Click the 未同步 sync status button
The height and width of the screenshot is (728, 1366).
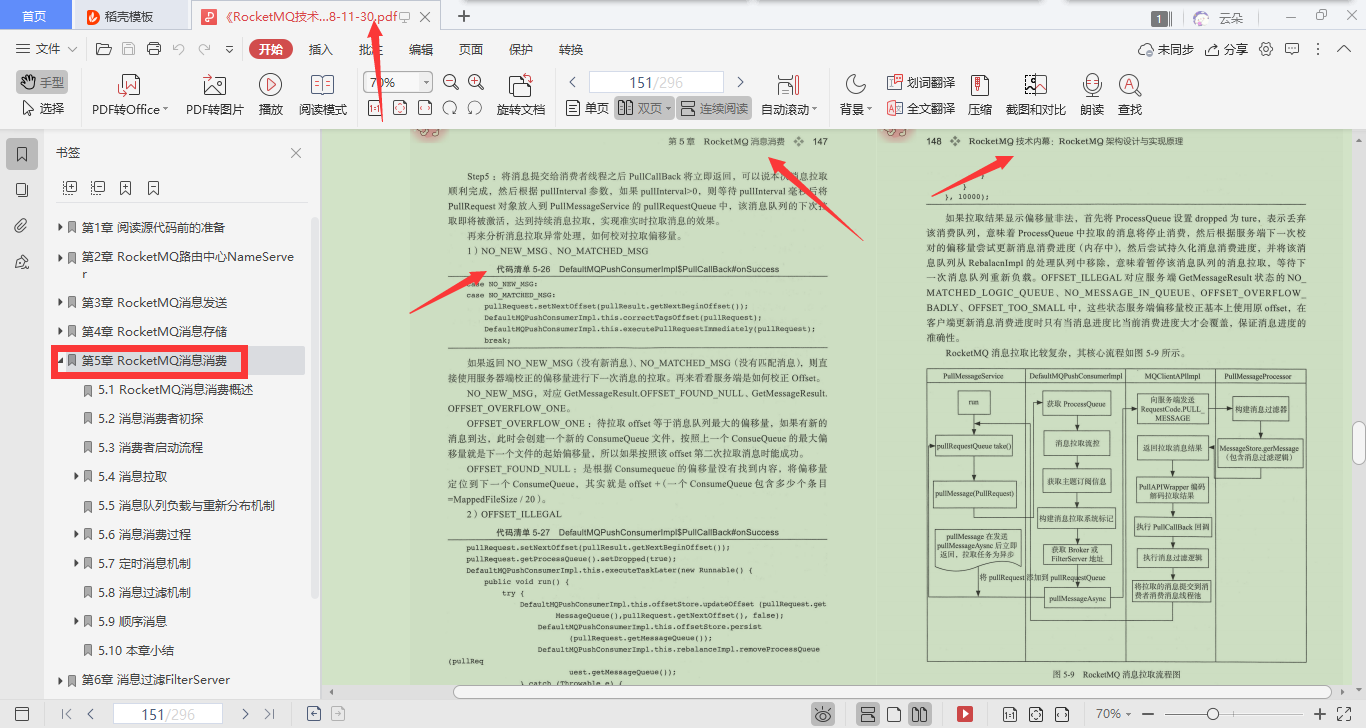pos(1165,49)
